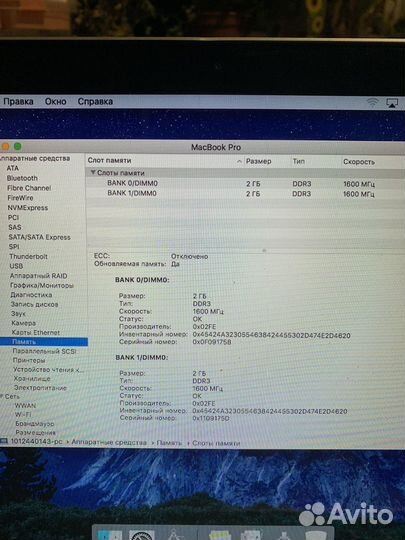Select PCI in the sidebar
The image size is (405, 540).
click(x=13, y=218)
